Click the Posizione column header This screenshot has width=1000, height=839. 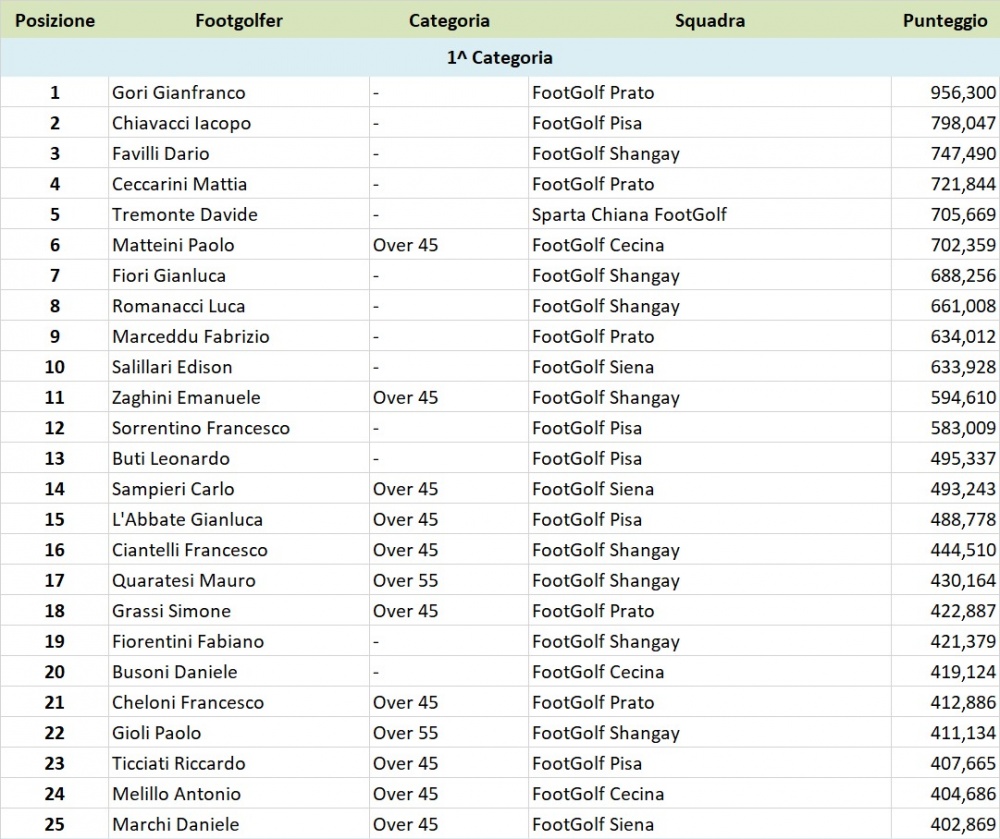click(x=54, y=20)
